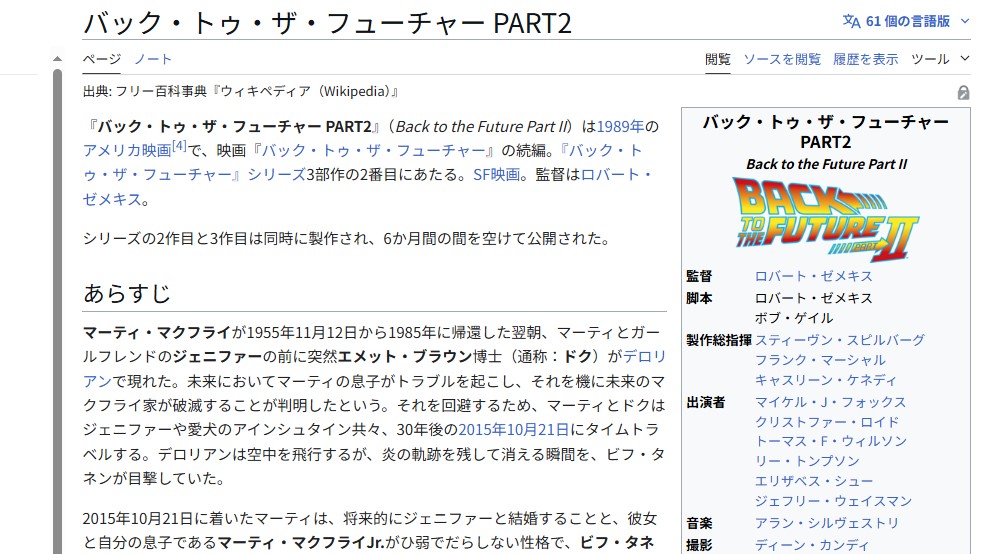This screenshot has height=554, width=995.
Task: Click the 脚本 infobox label
Action: [x=699, y=298]
